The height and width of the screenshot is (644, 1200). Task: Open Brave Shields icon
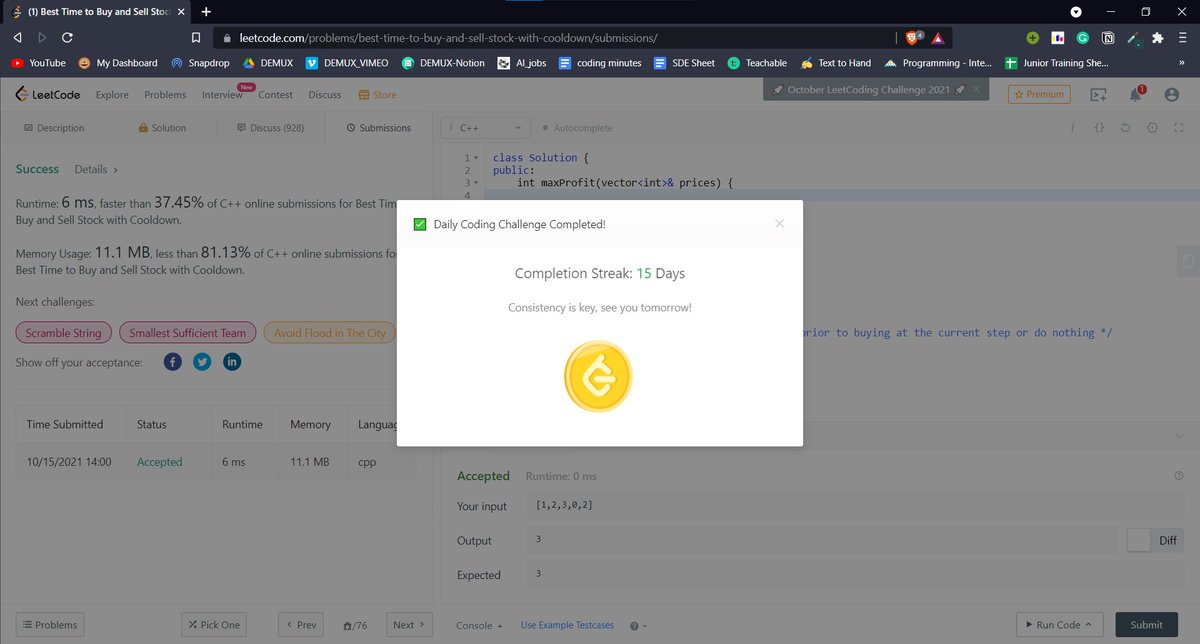tap(913, 38)
